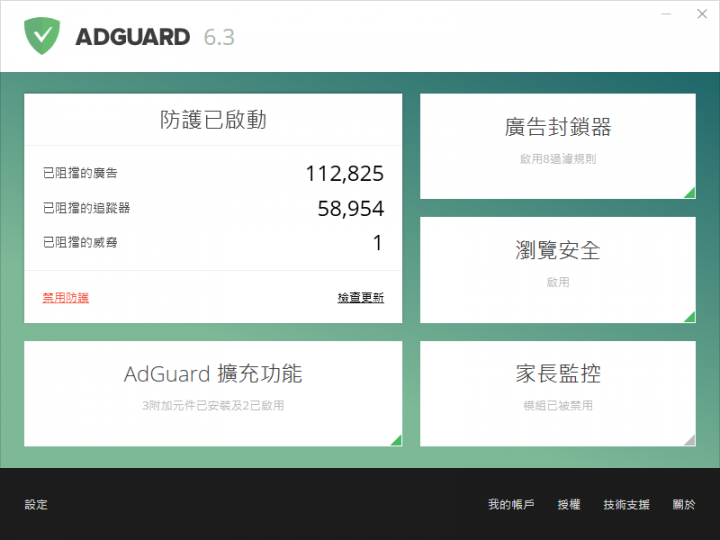Click the 防護已啟動 status heading
720x540 pixels.
(x=213, y=120)
